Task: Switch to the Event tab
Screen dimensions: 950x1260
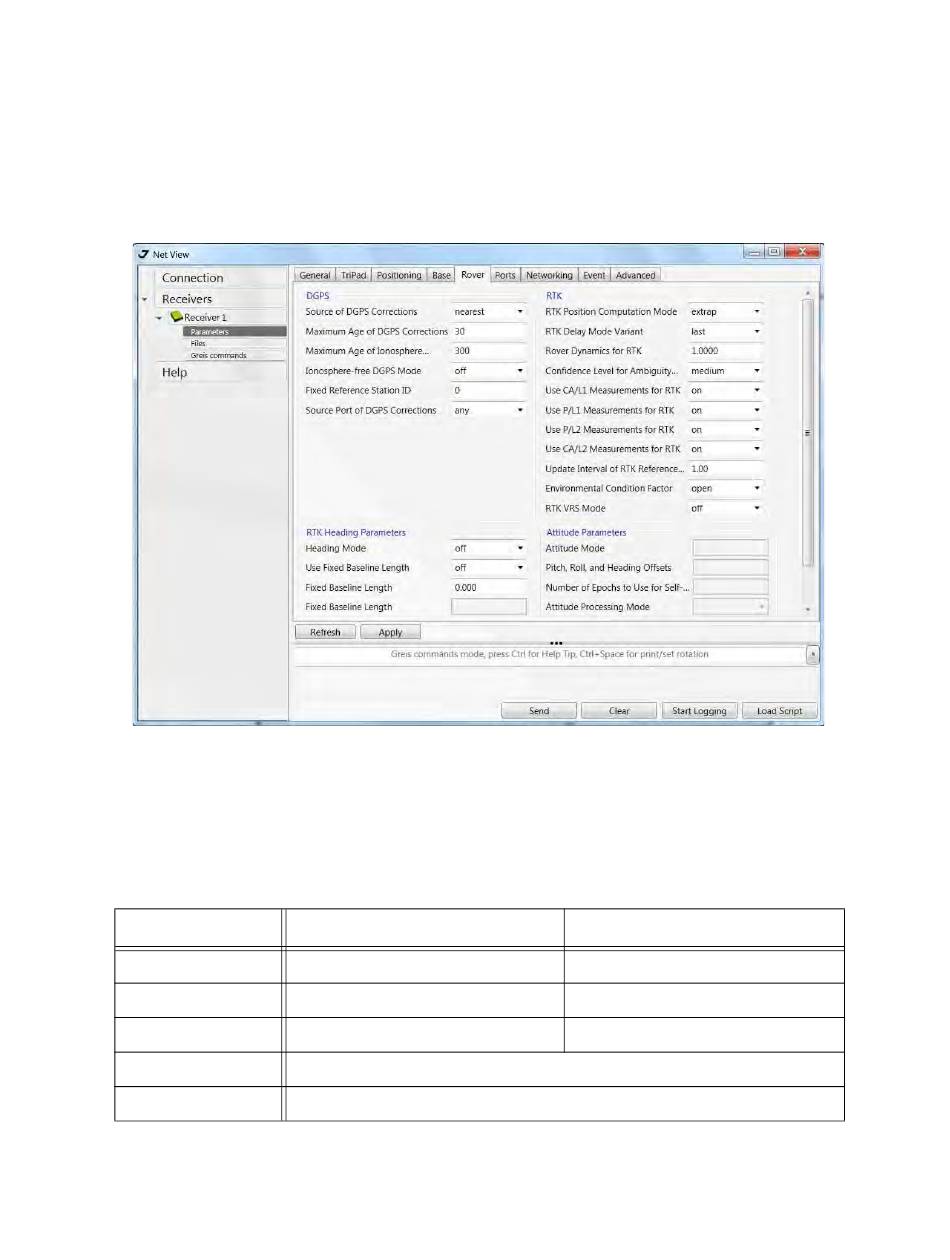Action: pyautogui.click(x=594, y=275)
